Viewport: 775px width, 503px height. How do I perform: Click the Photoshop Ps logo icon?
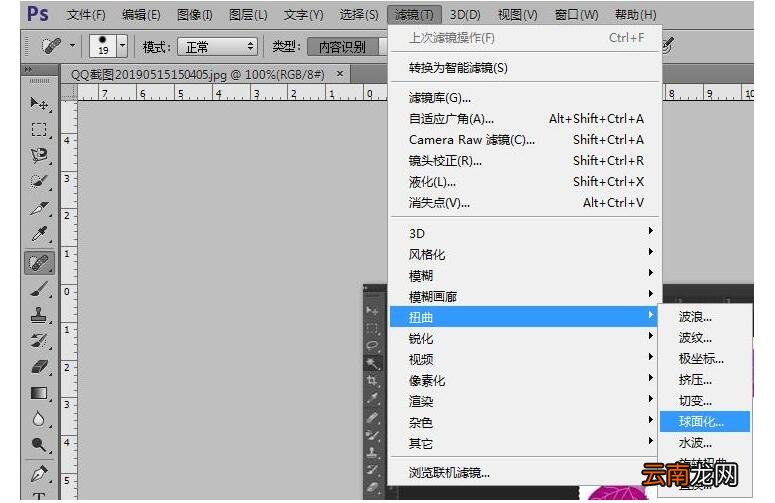38,14
